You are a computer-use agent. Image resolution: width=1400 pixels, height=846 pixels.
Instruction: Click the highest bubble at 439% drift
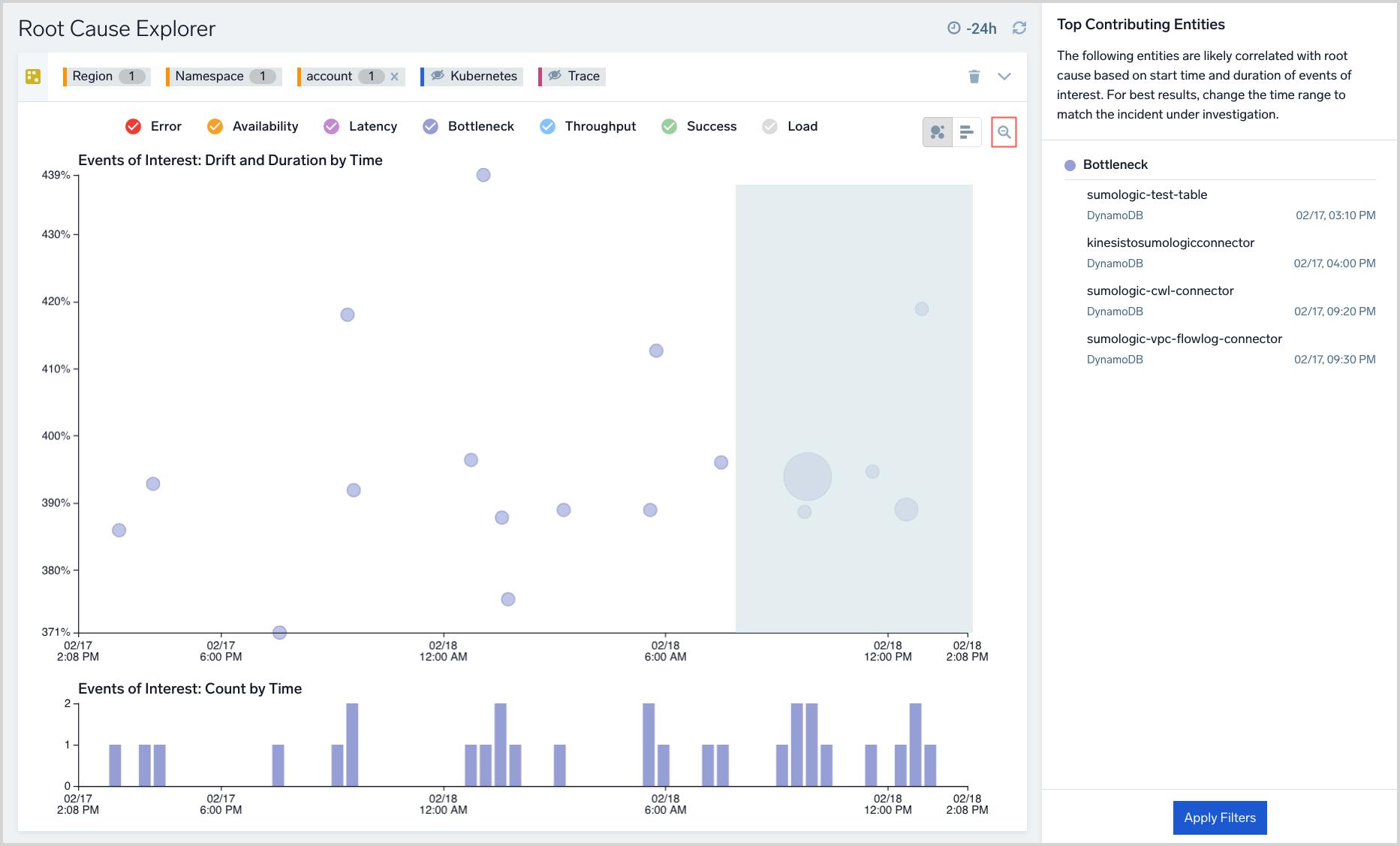483,175
